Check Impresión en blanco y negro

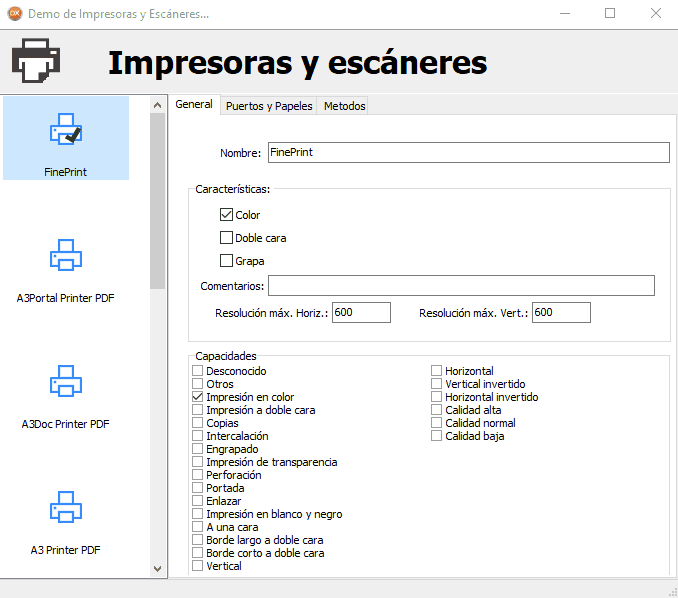(x=197, y=514)
